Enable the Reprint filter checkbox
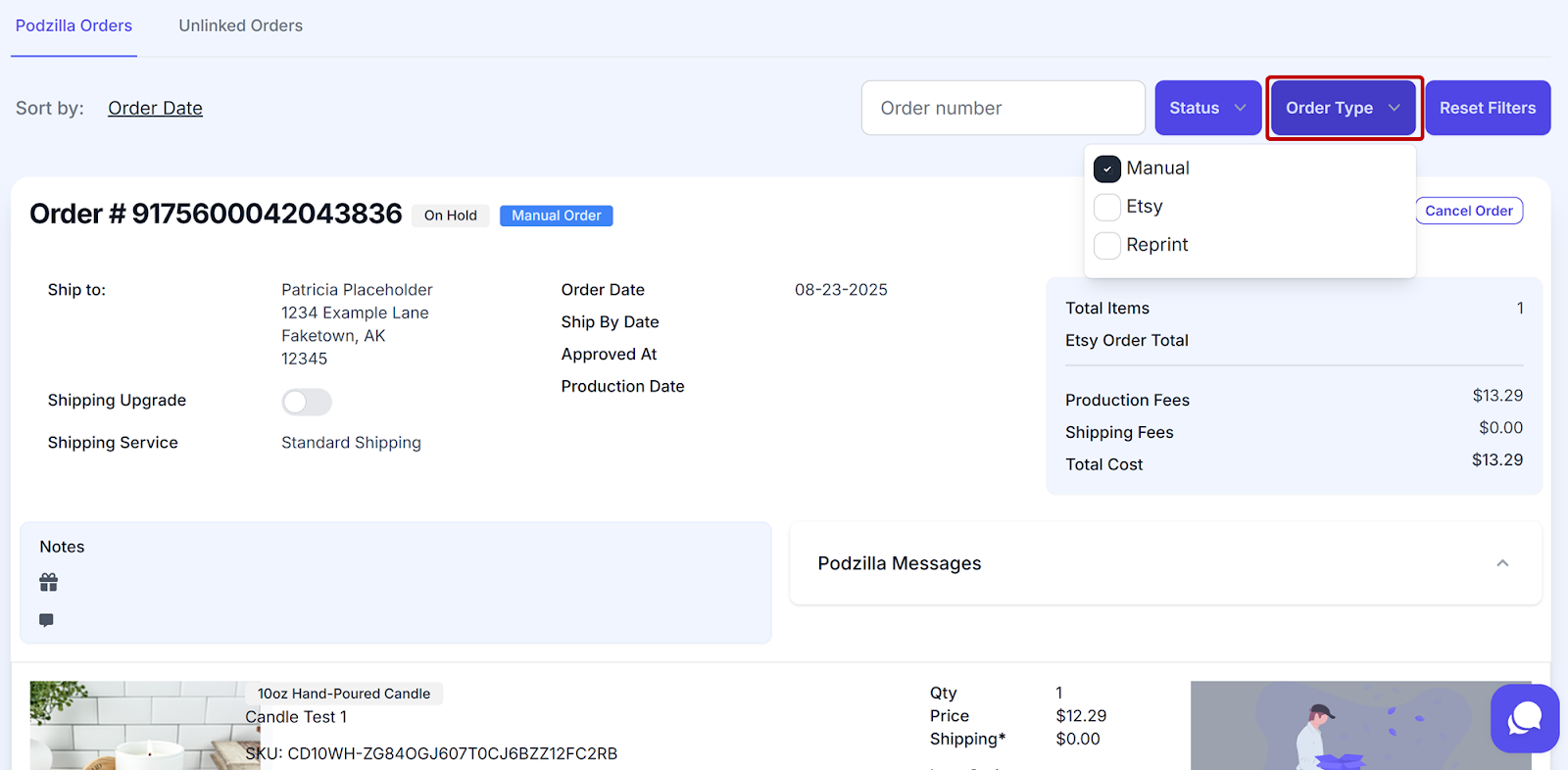This screenshot has height=770, width=1568. coord(1107,246)
